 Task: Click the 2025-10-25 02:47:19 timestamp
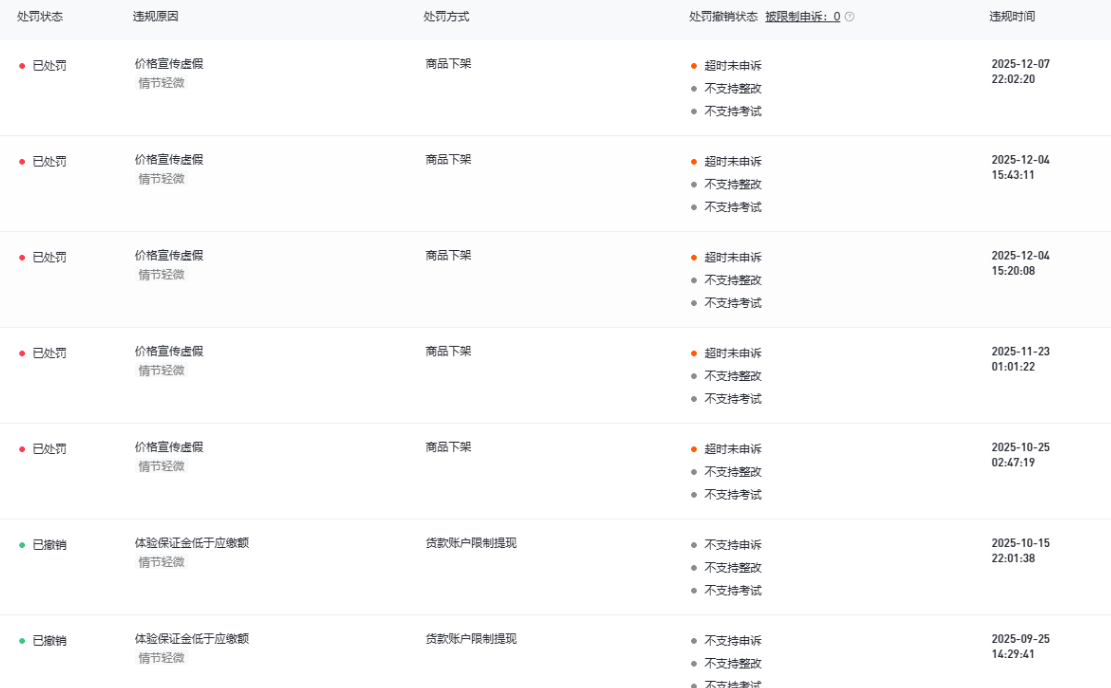pos(1020,455)
